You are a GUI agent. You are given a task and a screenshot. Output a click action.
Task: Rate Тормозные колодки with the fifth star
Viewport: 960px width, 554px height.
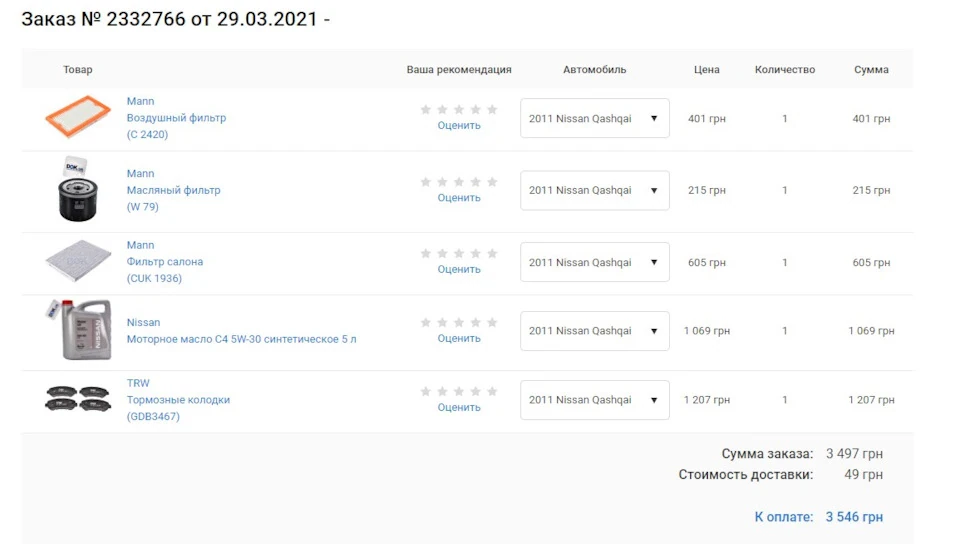click(x=492, y=392)
